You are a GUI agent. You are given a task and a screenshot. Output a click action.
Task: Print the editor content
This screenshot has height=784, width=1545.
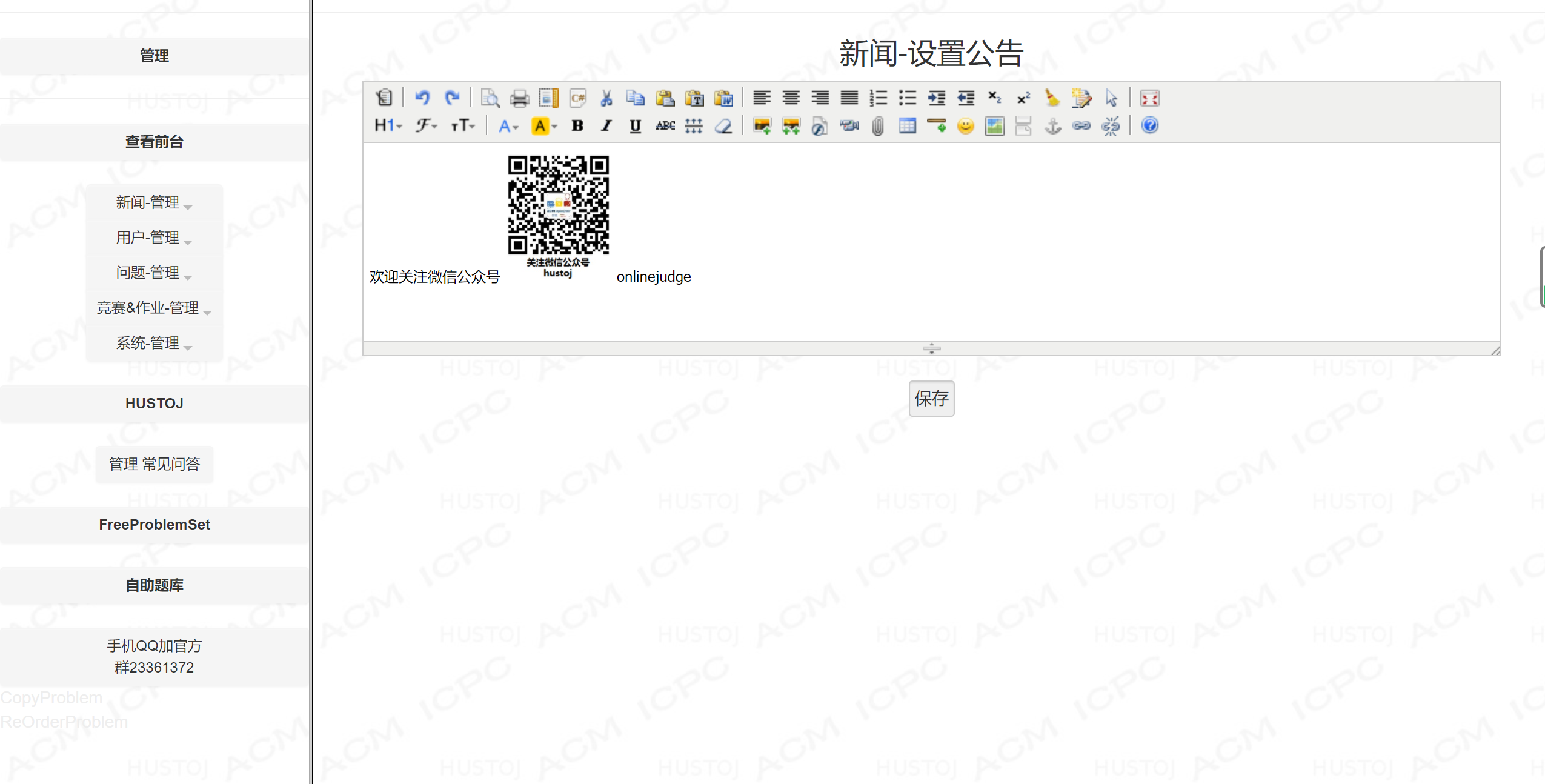coord(519,98)
